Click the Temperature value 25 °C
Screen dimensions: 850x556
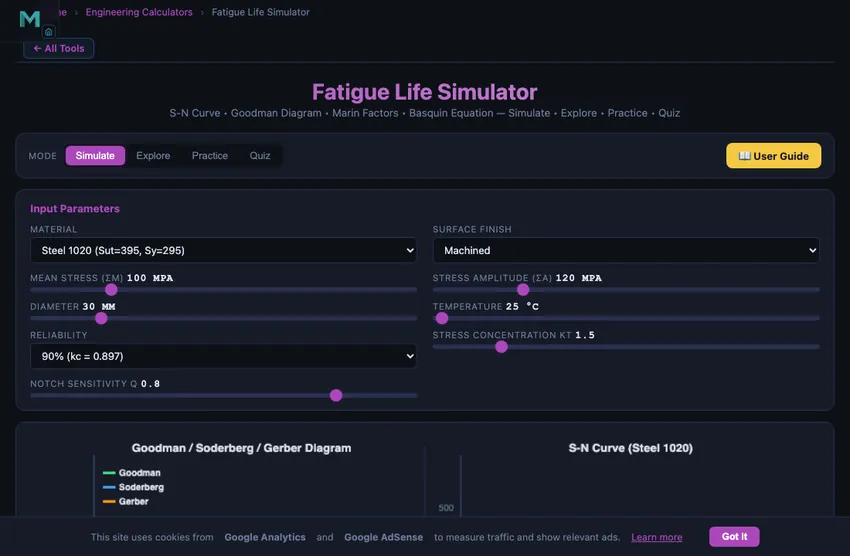(x=523, y=307)
